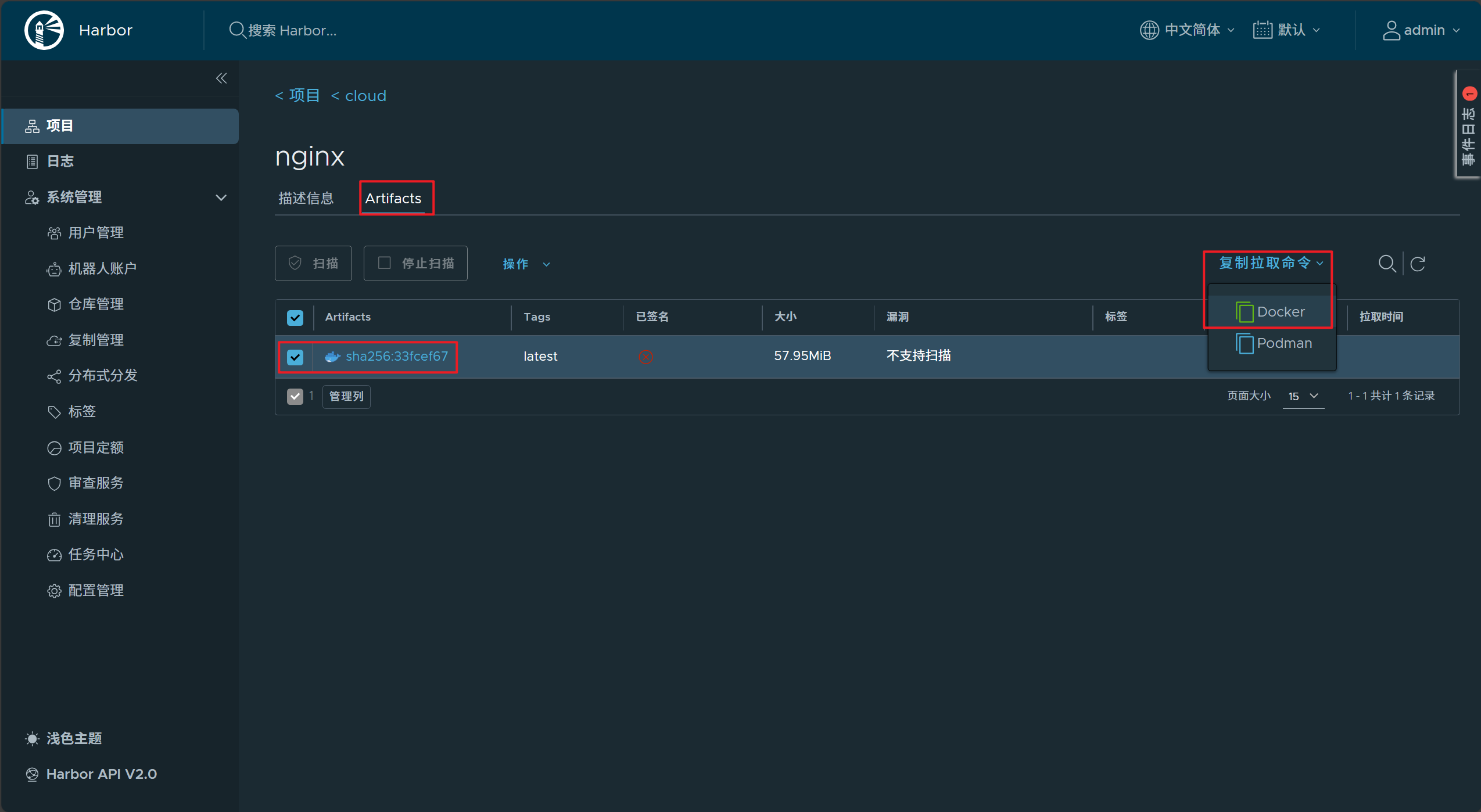Viewport: 1481px width, 812px height.
Task: Collapse the sidebar with double-chevron icon
Action: point(221,78)
